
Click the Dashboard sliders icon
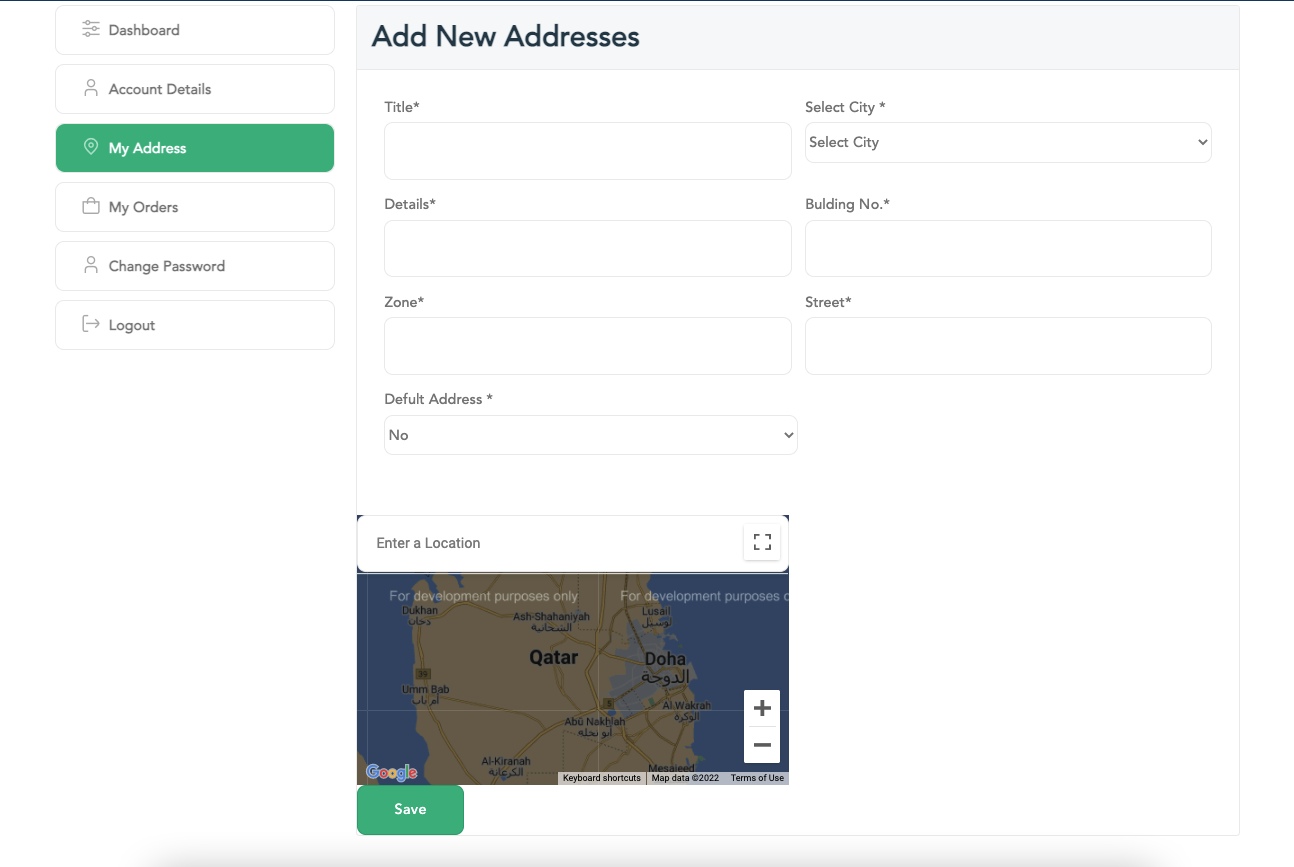click(91, 30)
